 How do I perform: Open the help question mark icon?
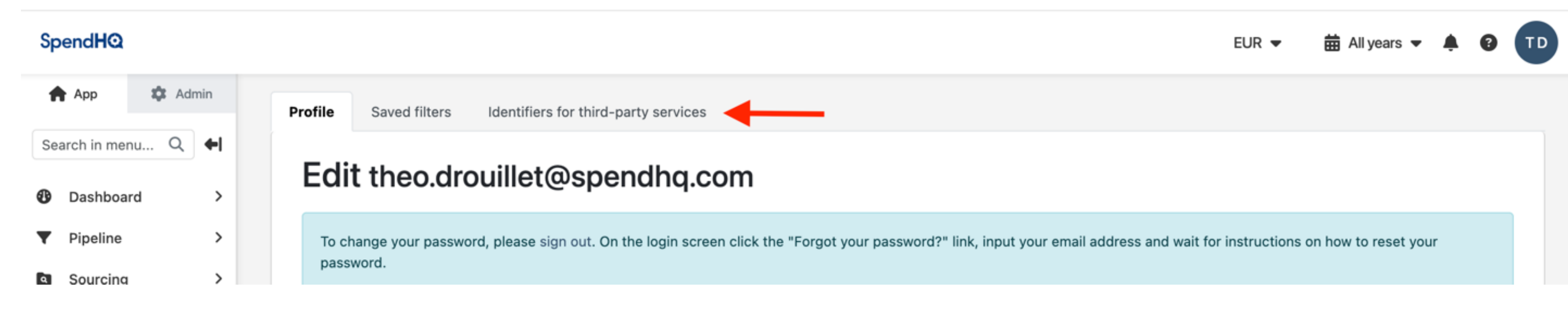pos(1488,43)
